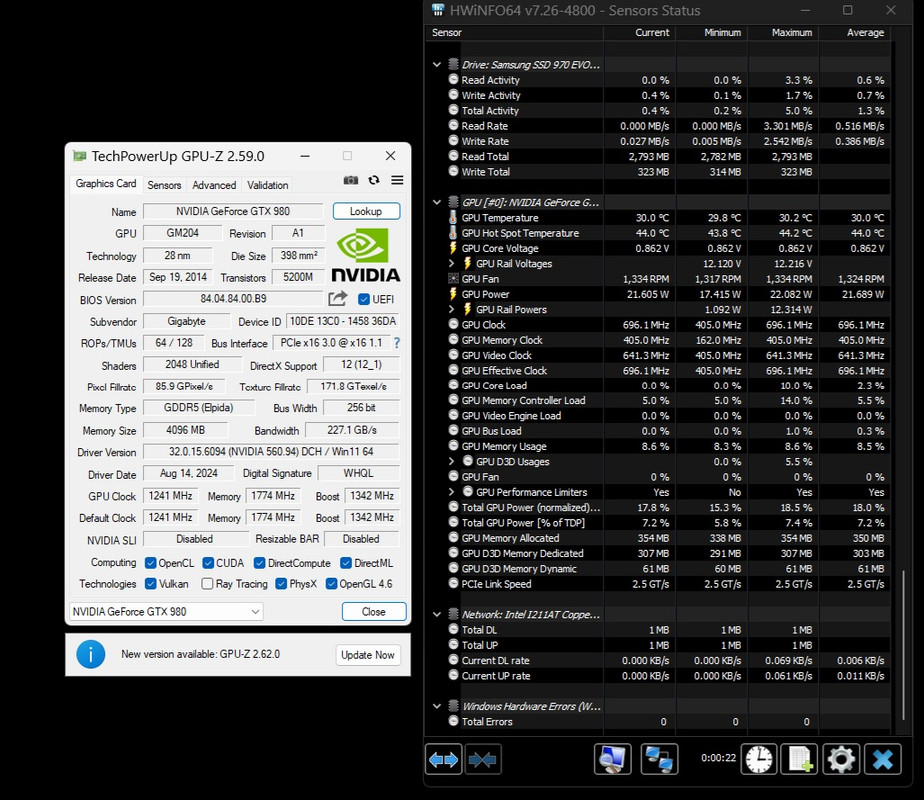Click the Close button in GPU-Z
The image size is (924, 800).
pos(374,611)
